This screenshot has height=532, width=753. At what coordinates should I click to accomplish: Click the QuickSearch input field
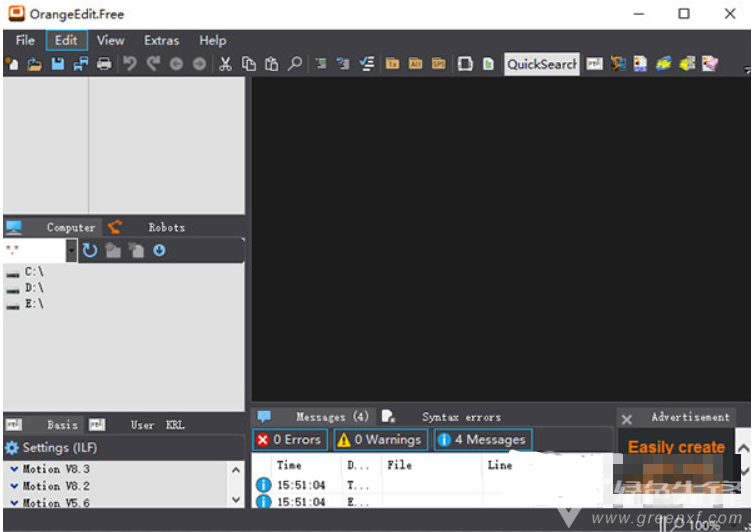542,64
